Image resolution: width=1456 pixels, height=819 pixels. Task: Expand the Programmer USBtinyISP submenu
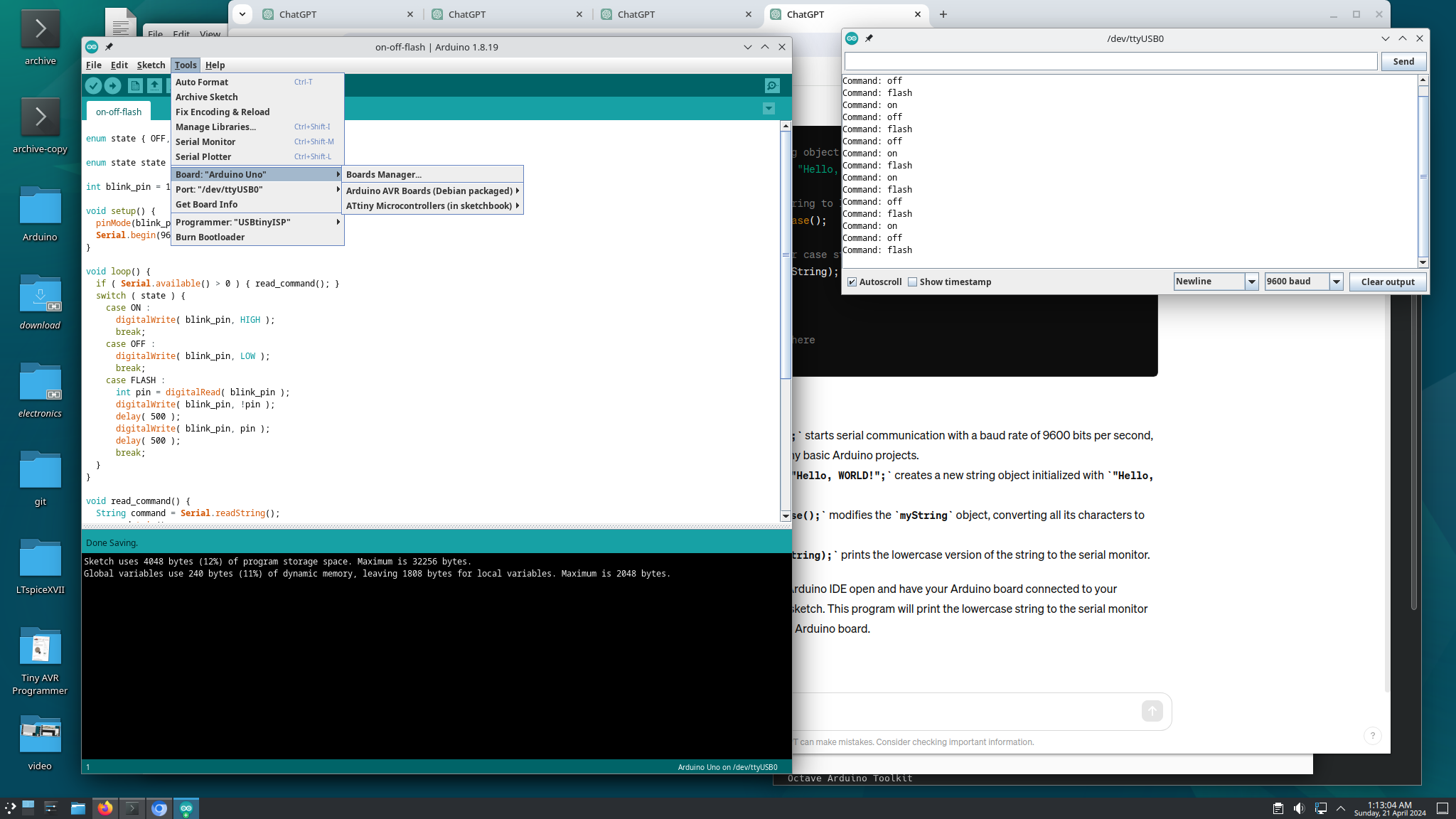click(257, 222)
